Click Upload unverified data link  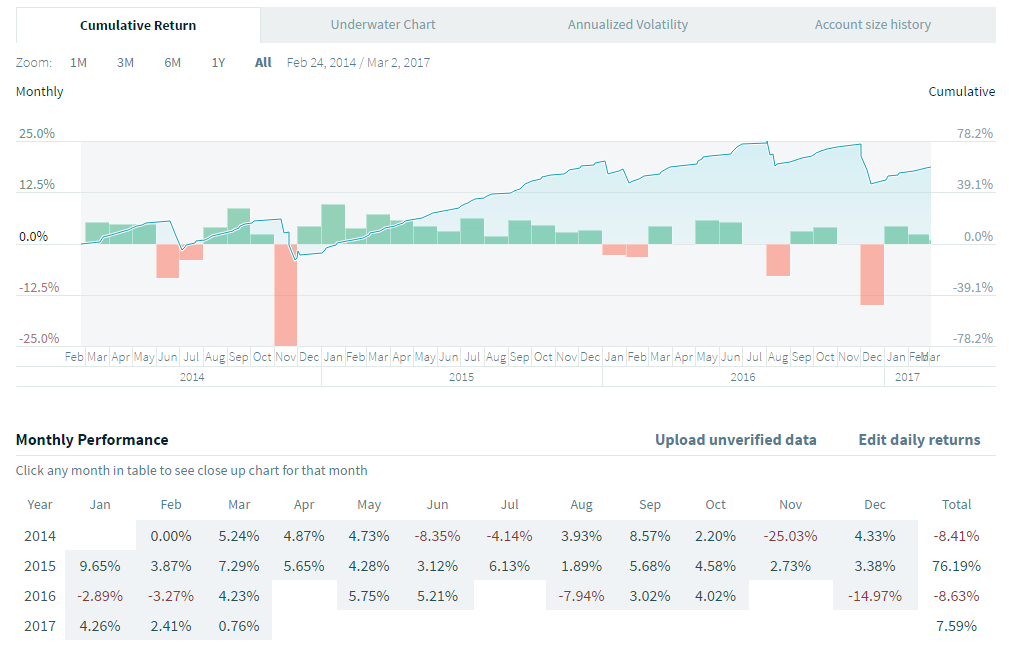click(x=735, y=440)
